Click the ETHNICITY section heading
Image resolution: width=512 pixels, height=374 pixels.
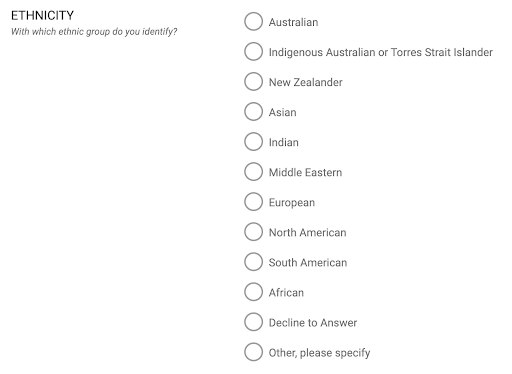42,16
